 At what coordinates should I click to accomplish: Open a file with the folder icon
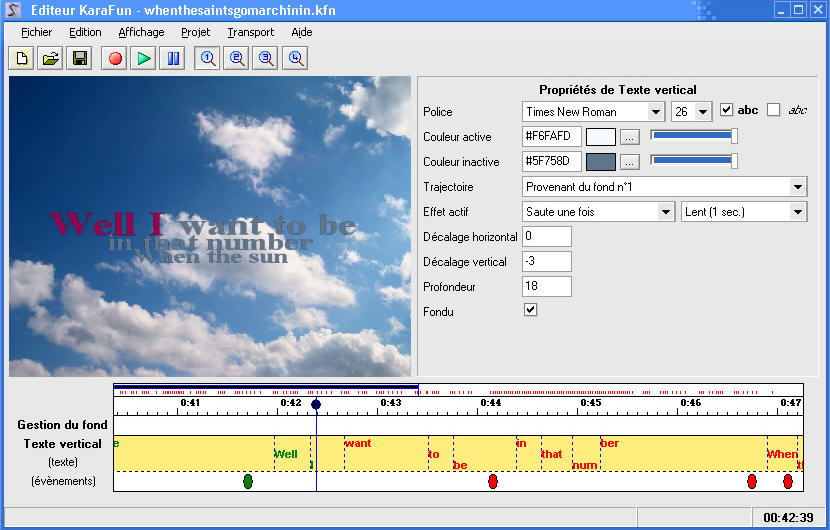tap(49, 59)
